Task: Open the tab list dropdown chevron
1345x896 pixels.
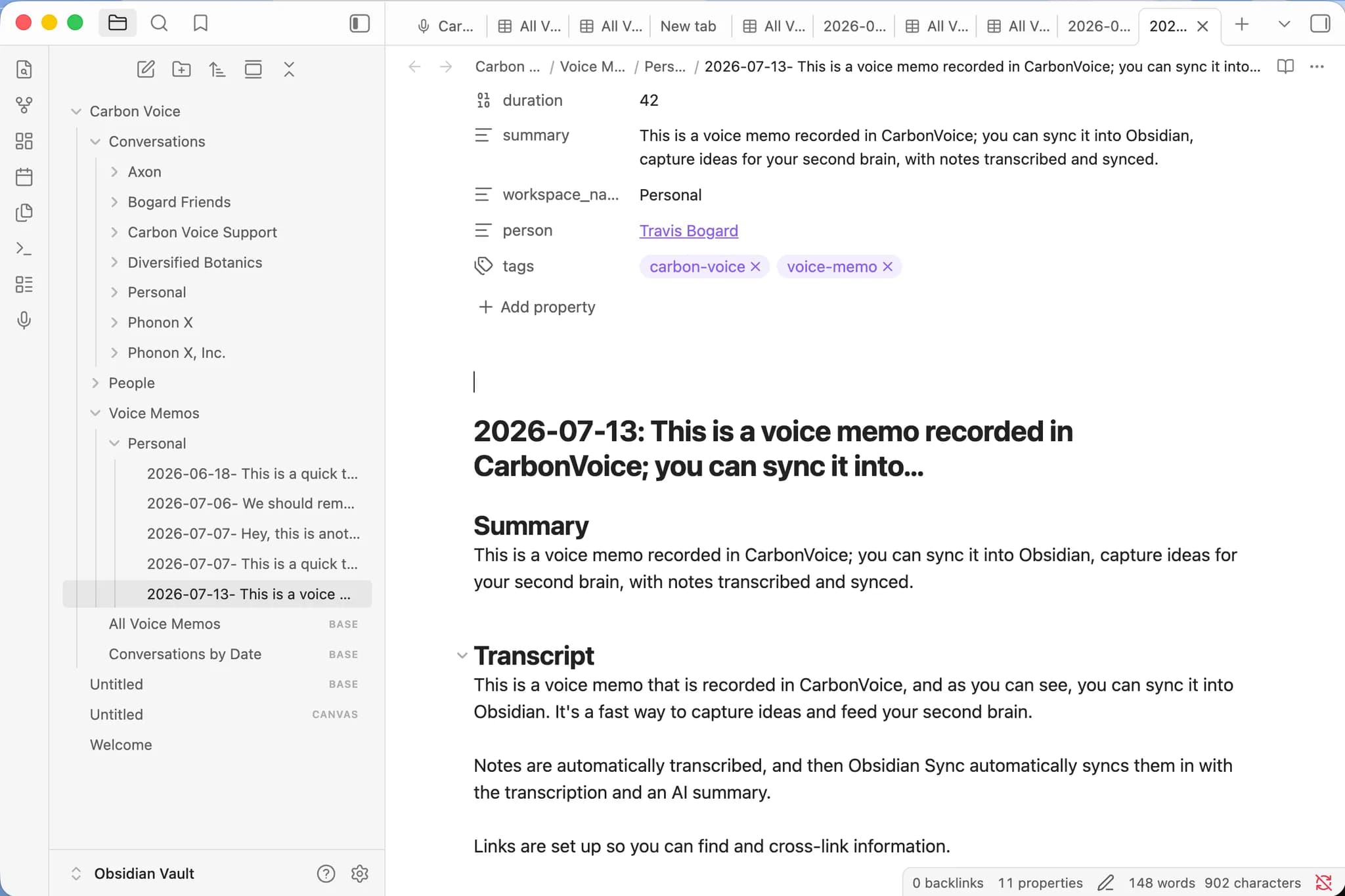Action: pyautogui.click(x=1284, y=24)
